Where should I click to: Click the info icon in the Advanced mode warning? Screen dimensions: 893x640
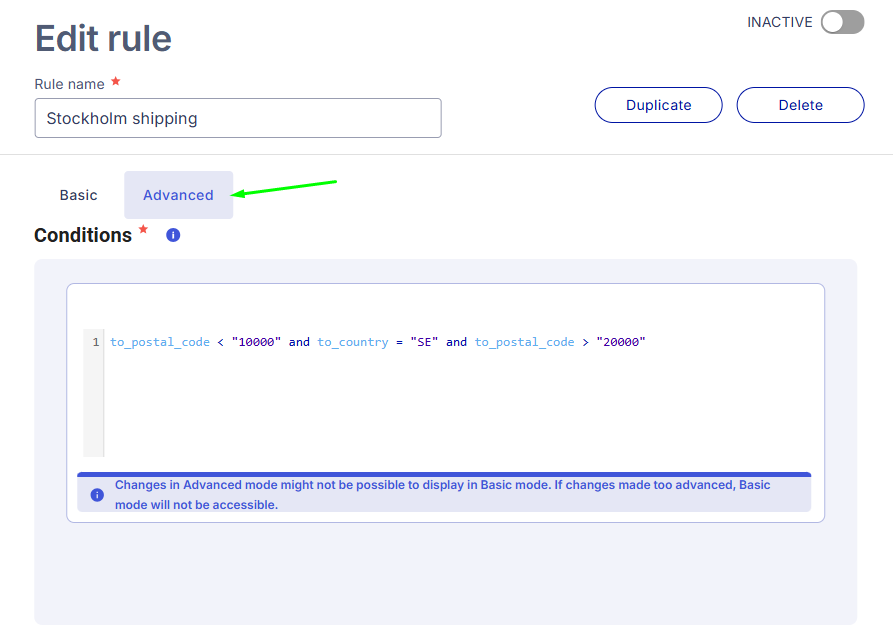point(97,495)
